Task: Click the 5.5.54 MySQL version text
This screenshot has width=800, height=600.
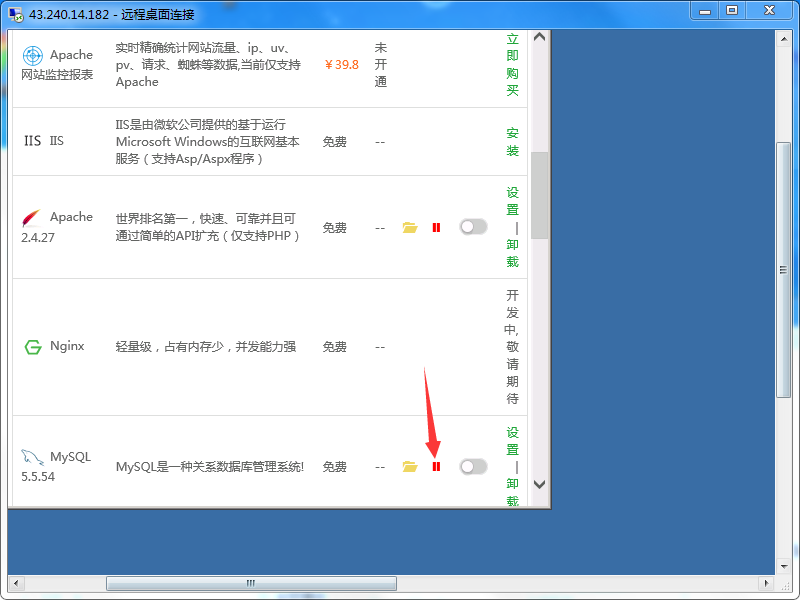Action: pos(38,477)
